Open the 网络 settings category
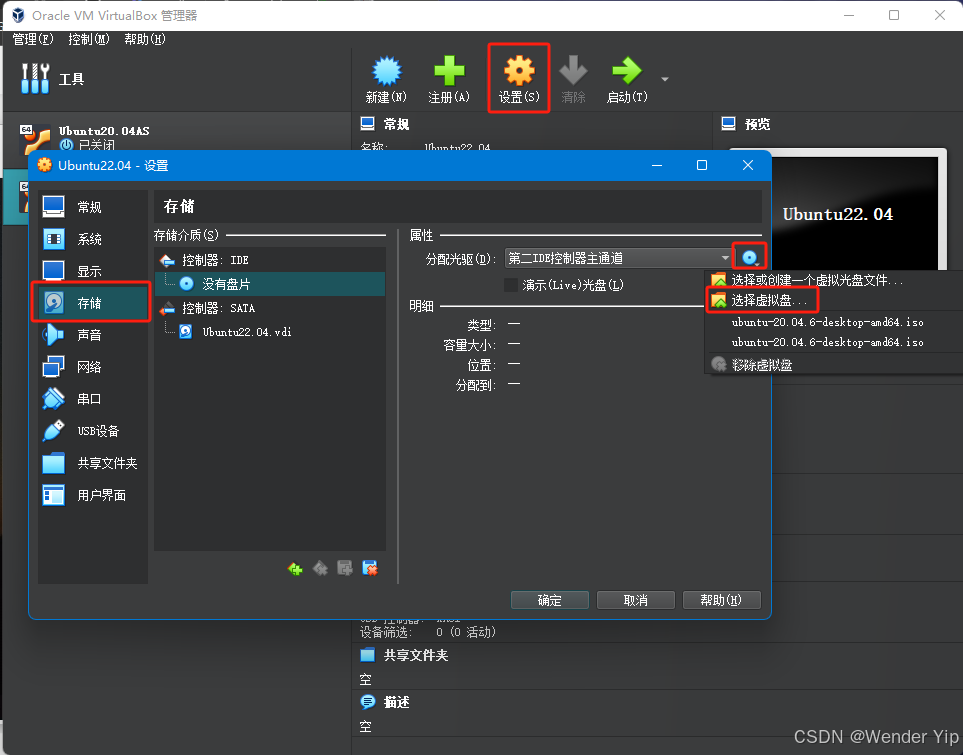Image resolution: width=963 pixels, height=755 pixels. [x=92, y=367]
